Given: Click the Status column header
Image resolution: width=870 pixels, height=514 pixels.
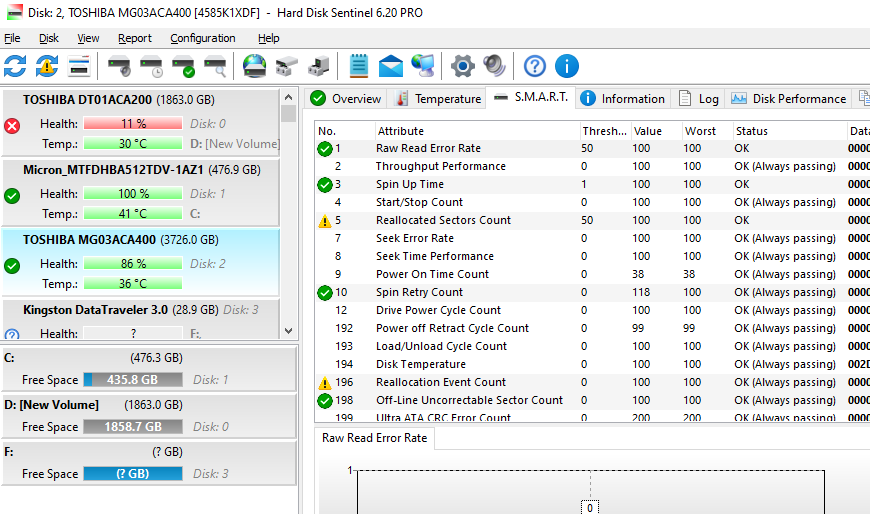Looking at the screenshot, I should click(751, 131).
